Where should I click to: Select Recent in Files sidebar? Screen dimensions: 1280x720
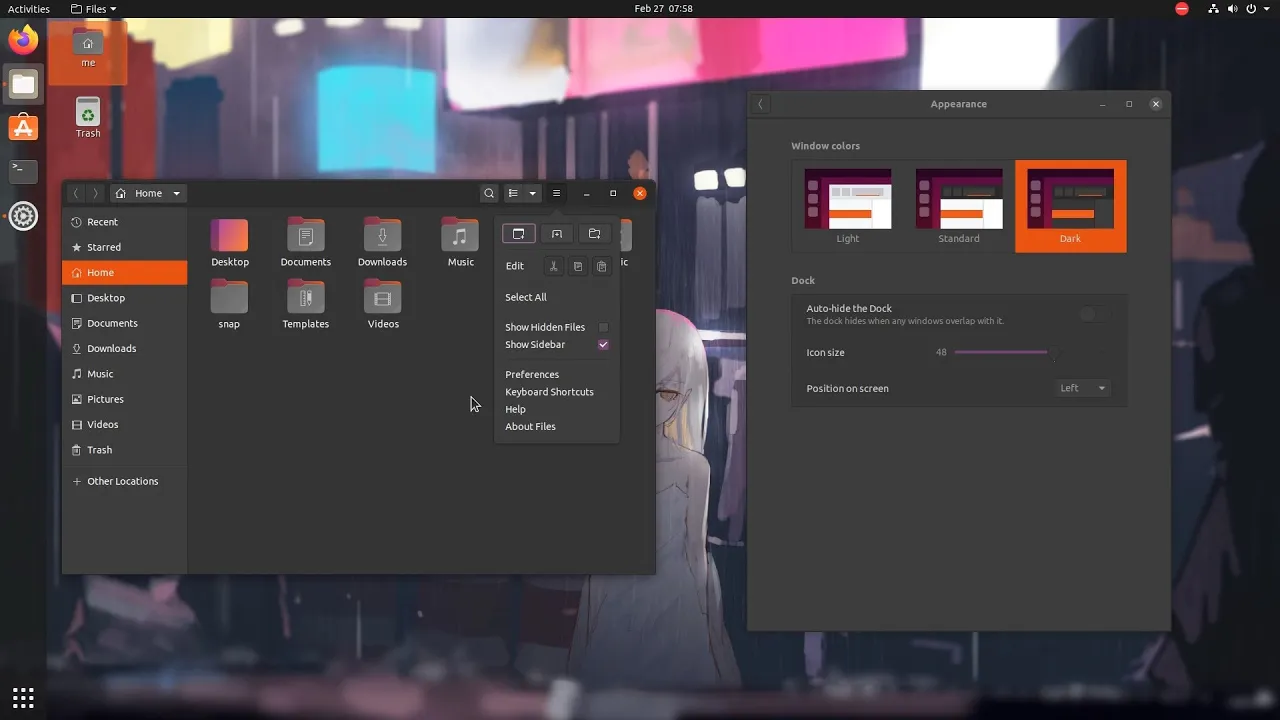coord(124,222)
